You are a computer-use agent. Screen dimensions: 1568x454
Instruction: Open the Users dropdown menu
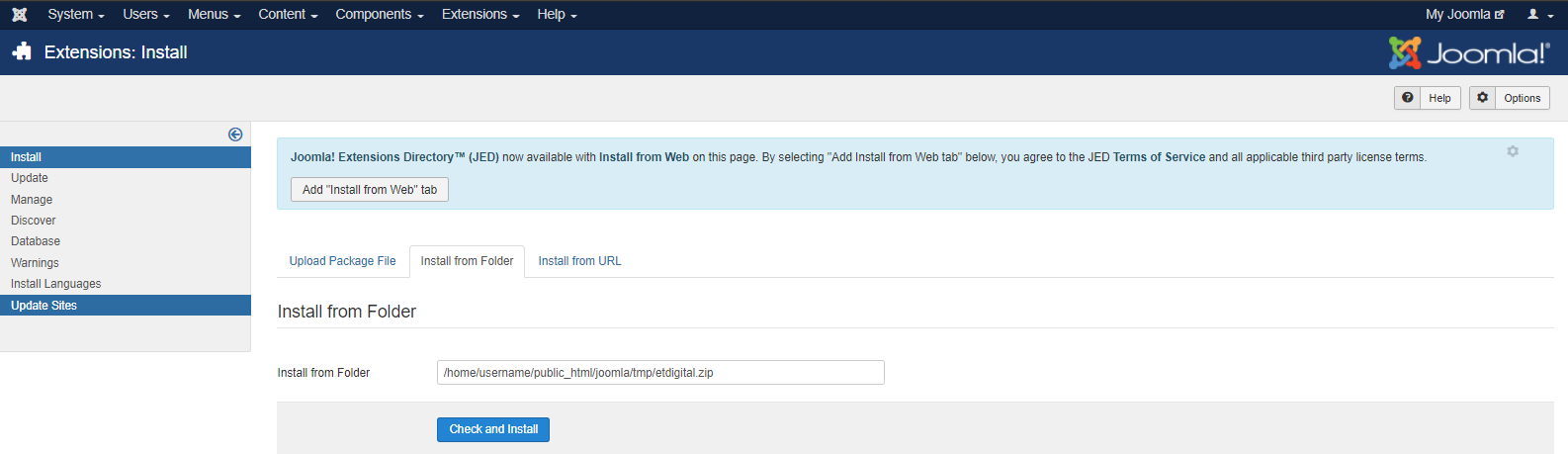[x=146, y=14]
